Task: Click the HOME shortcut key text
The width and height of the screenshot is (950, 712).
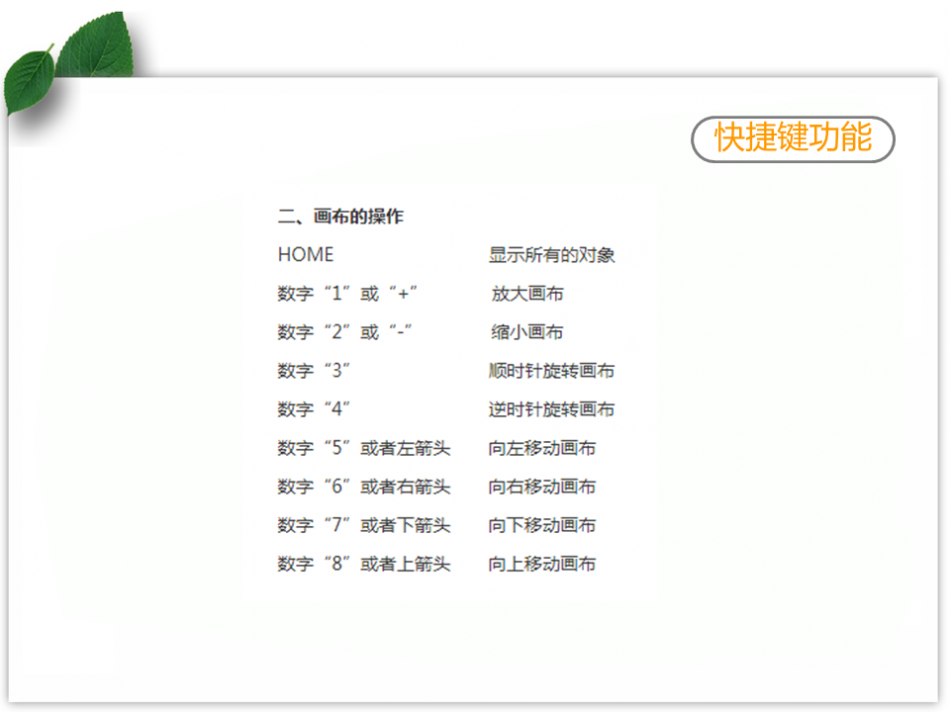Action: tap(306, 255)
